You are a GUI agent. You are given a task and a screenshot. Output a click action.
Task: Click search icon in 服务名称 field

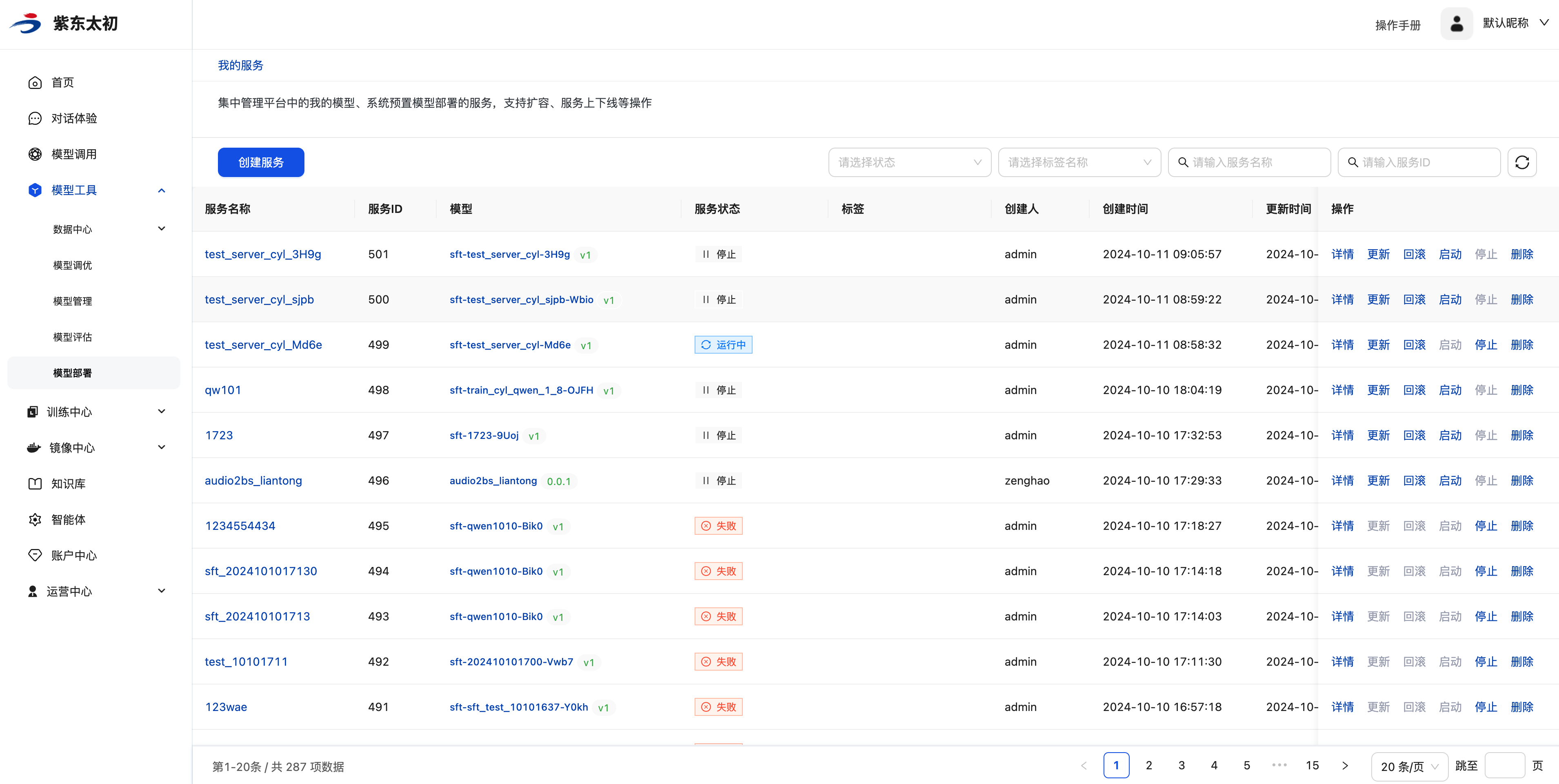pos(1183,162)
